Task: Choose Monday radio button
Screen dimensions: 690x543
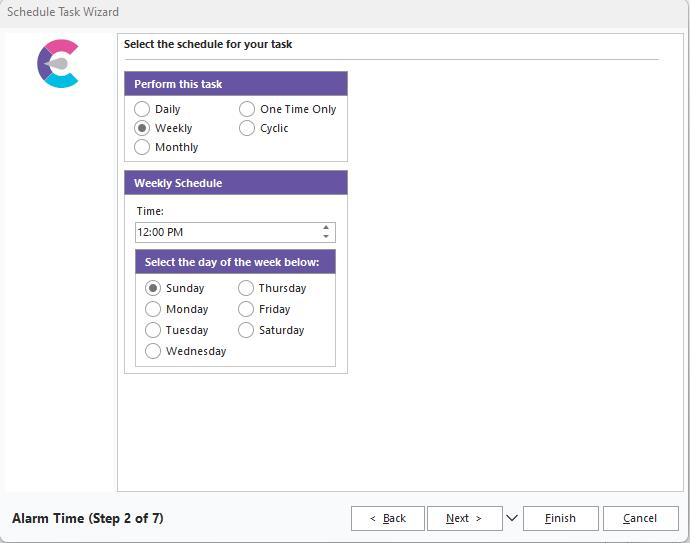Action: point(153,309)
